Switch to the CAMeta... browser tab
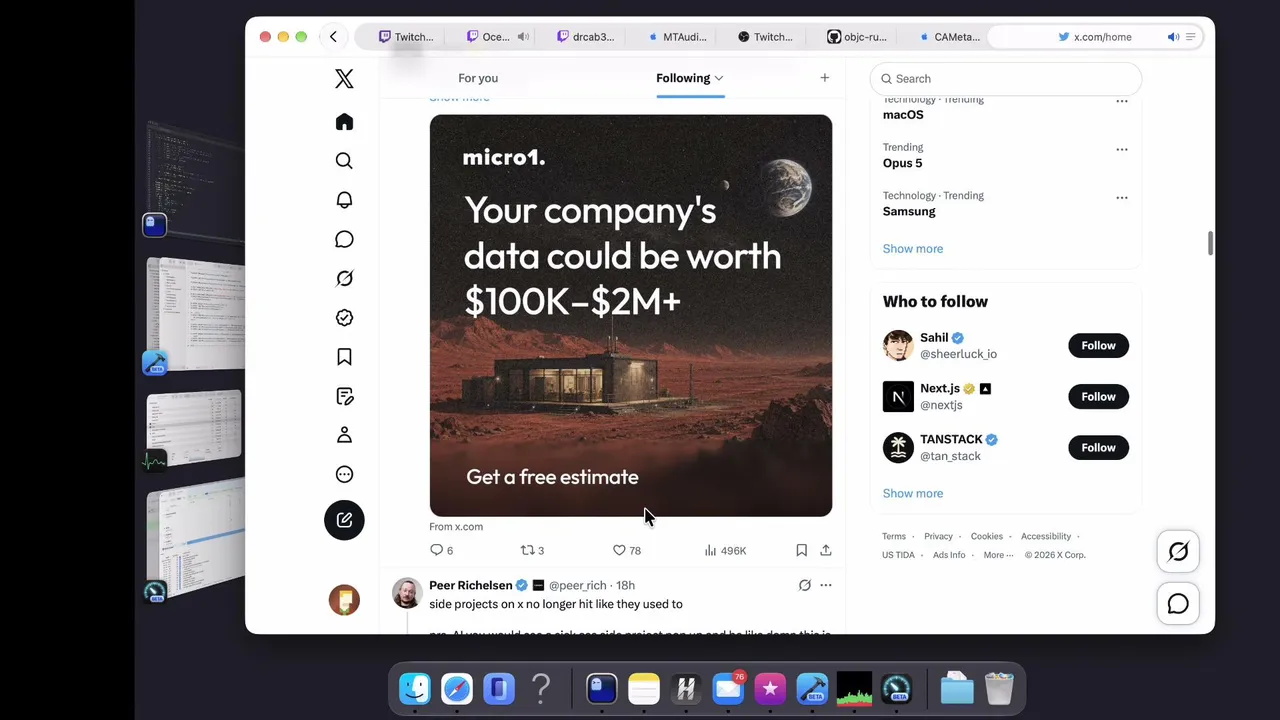 click(x=950, y=37)
